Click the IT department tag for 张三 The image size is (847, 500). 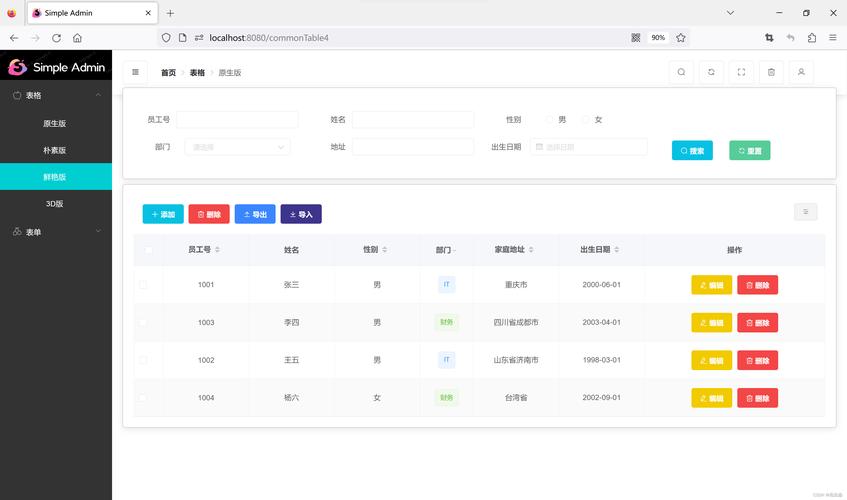point(447,285)
